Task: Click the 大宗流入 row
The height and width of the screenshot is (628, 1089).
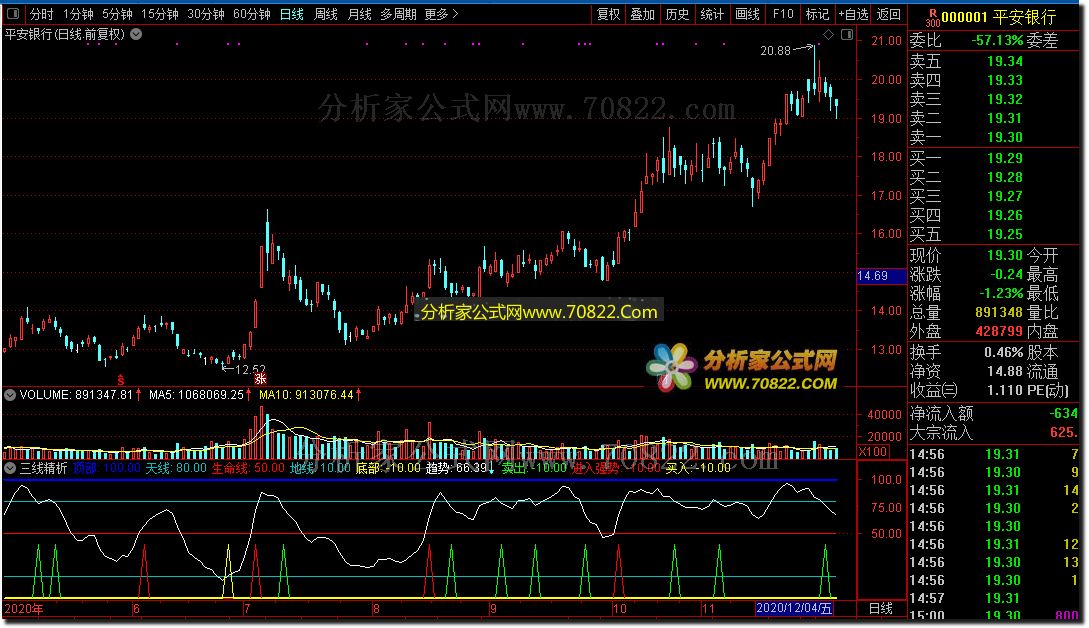Action: 993,433
